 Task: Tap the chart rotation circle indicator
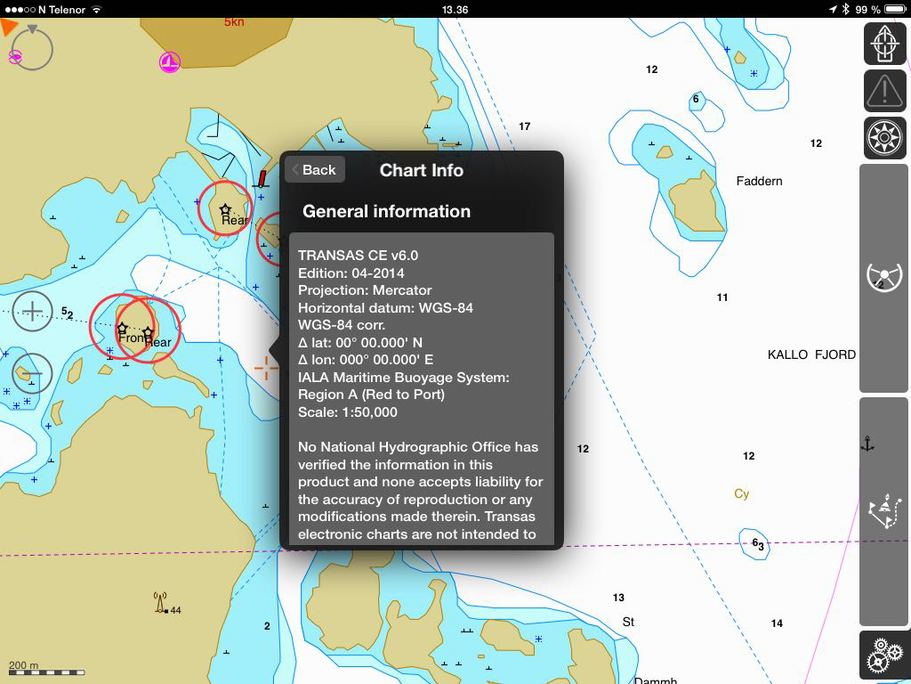(x=32, y=49)
